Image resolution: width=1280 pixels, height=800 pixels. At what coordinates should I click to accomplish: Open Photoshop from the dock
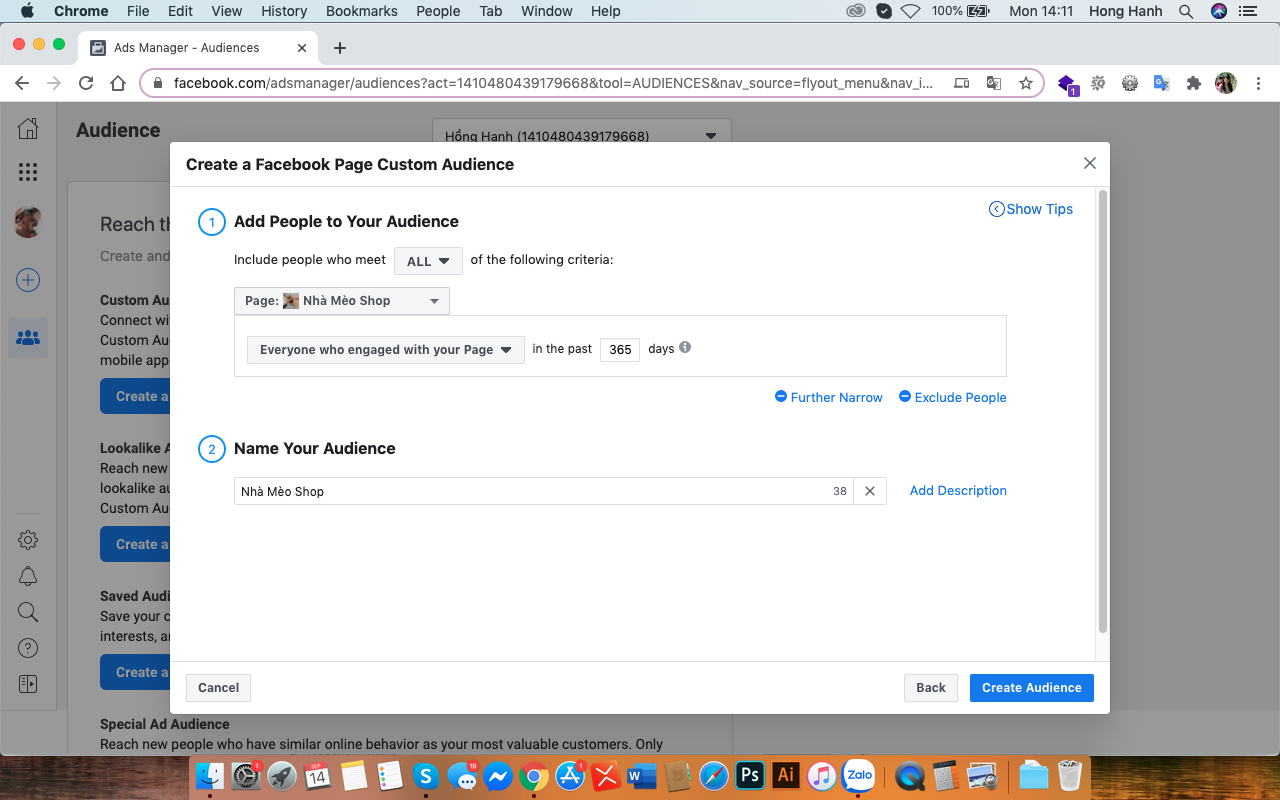(x=750, y=775)
